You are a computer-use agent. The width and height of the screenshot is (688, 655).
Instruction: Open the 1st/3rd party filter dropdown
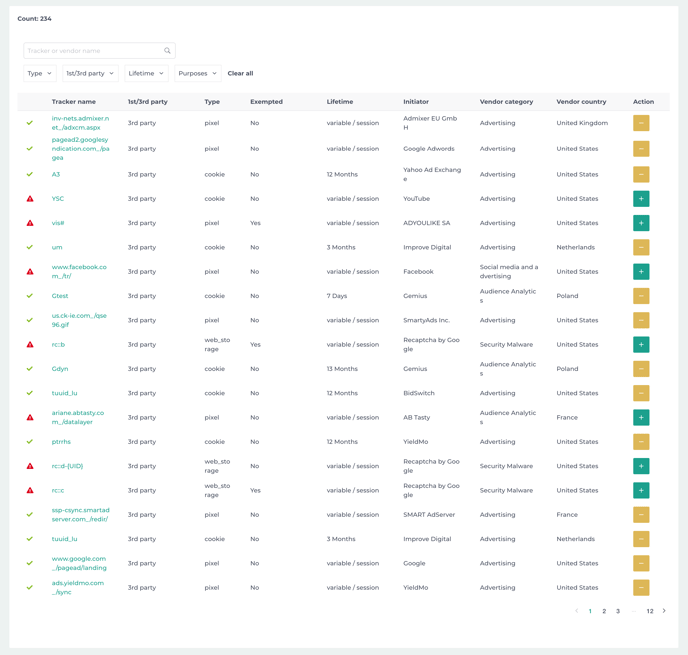click(90, 73)
